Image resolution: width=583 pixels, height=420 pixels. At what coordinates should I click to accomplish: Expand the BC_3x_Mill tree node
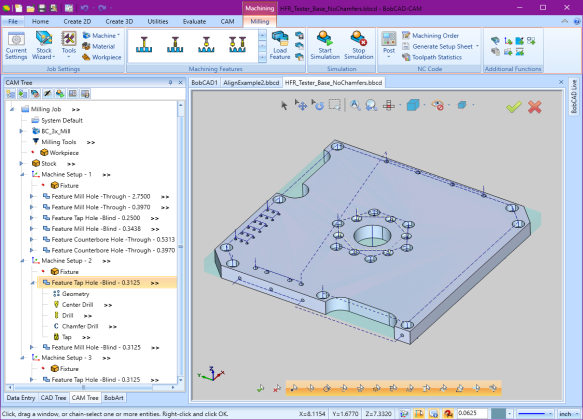tap(21, 131)
